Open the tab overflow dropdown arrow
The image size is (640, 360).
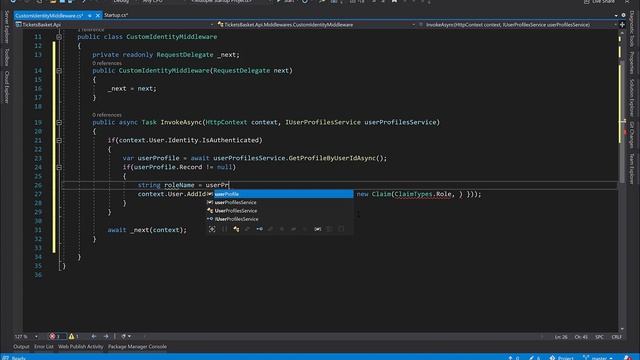tap(616, 15)
